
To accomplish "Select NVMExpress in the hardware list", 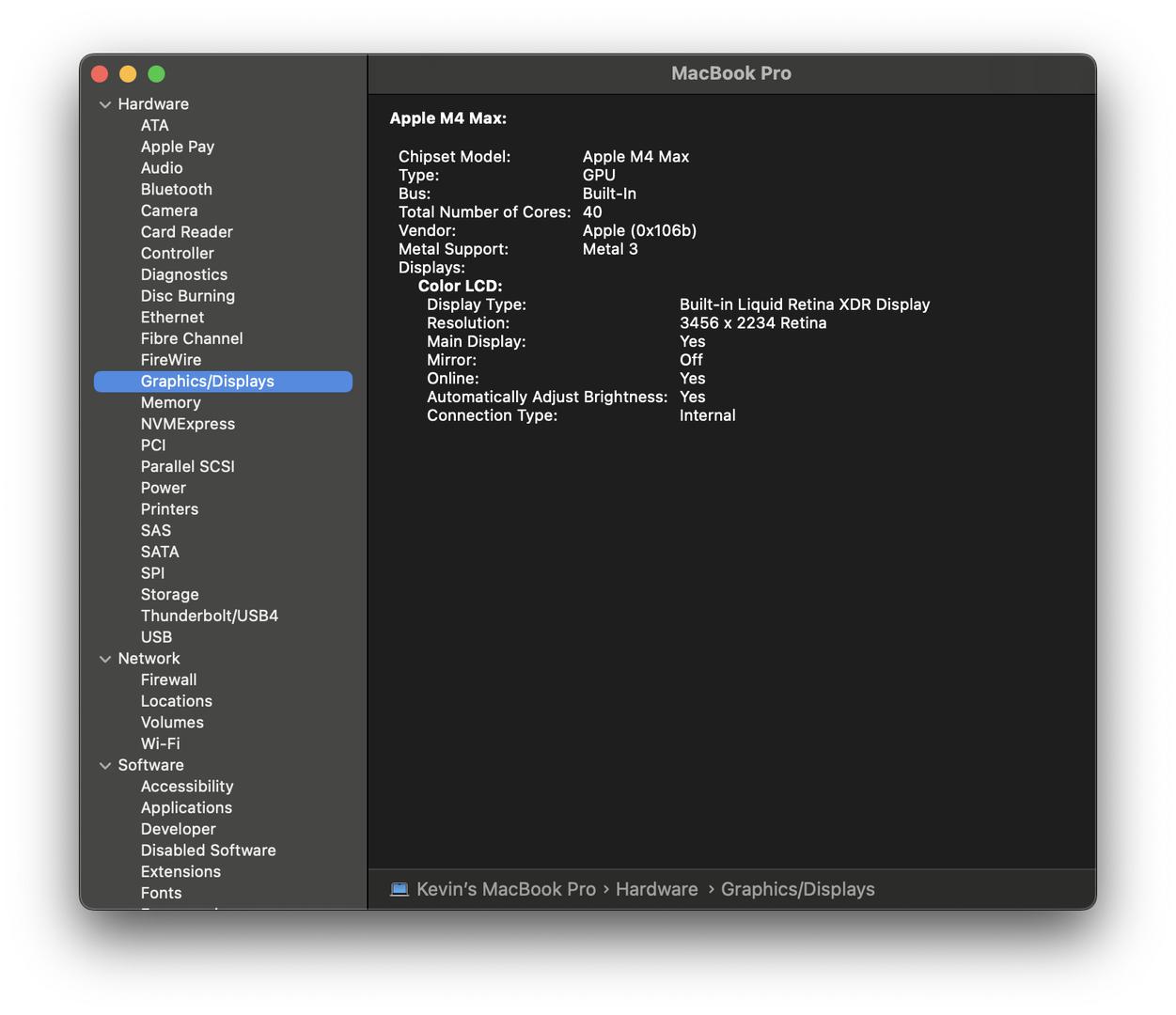I will (x=187, y=424).
